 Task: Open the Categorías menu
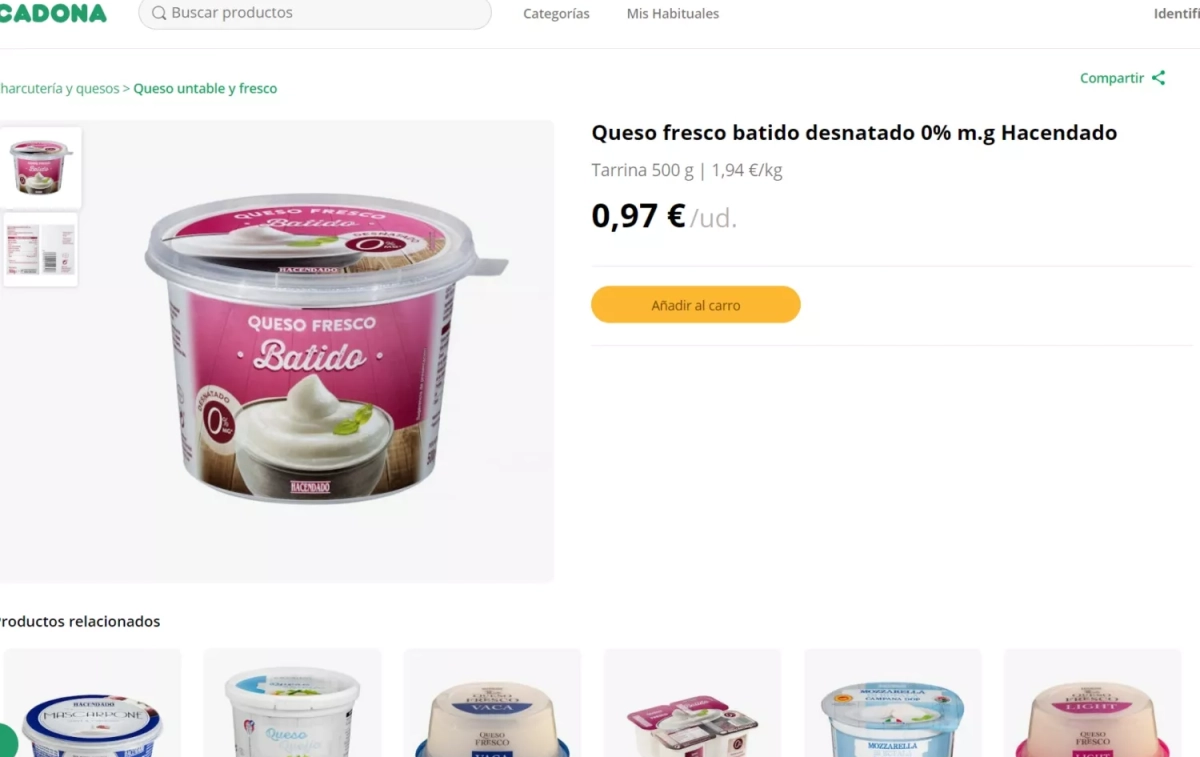pyautogui.click(x=556, y=14)
